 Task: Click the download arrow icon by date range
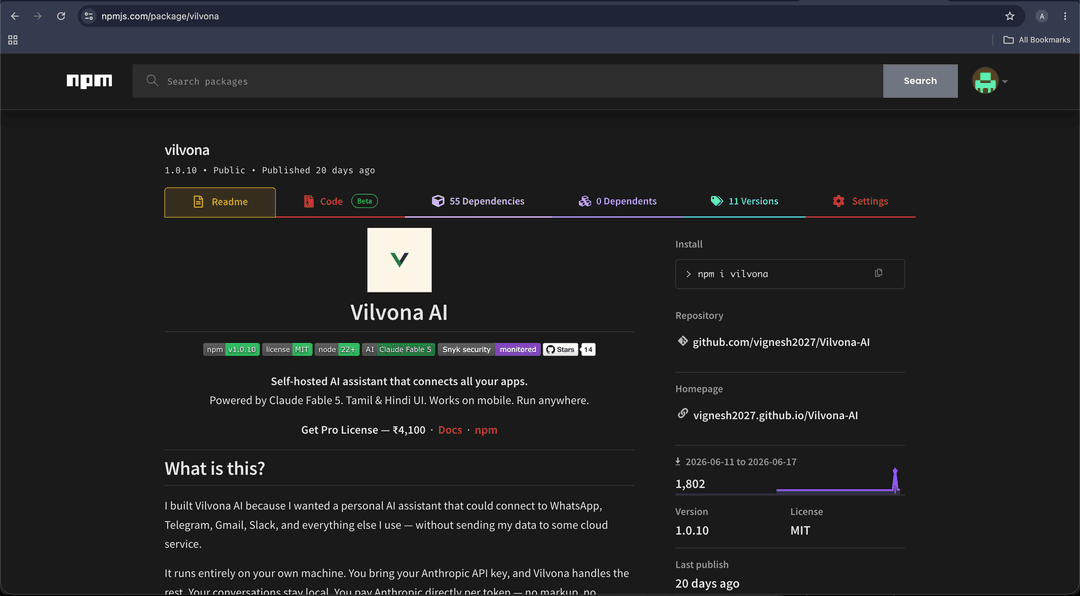(678, 462)
